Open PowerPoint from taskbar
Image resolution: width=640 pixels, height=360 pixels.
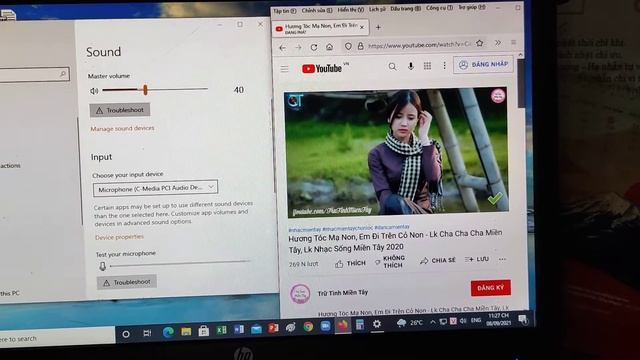tap(273, 328)
